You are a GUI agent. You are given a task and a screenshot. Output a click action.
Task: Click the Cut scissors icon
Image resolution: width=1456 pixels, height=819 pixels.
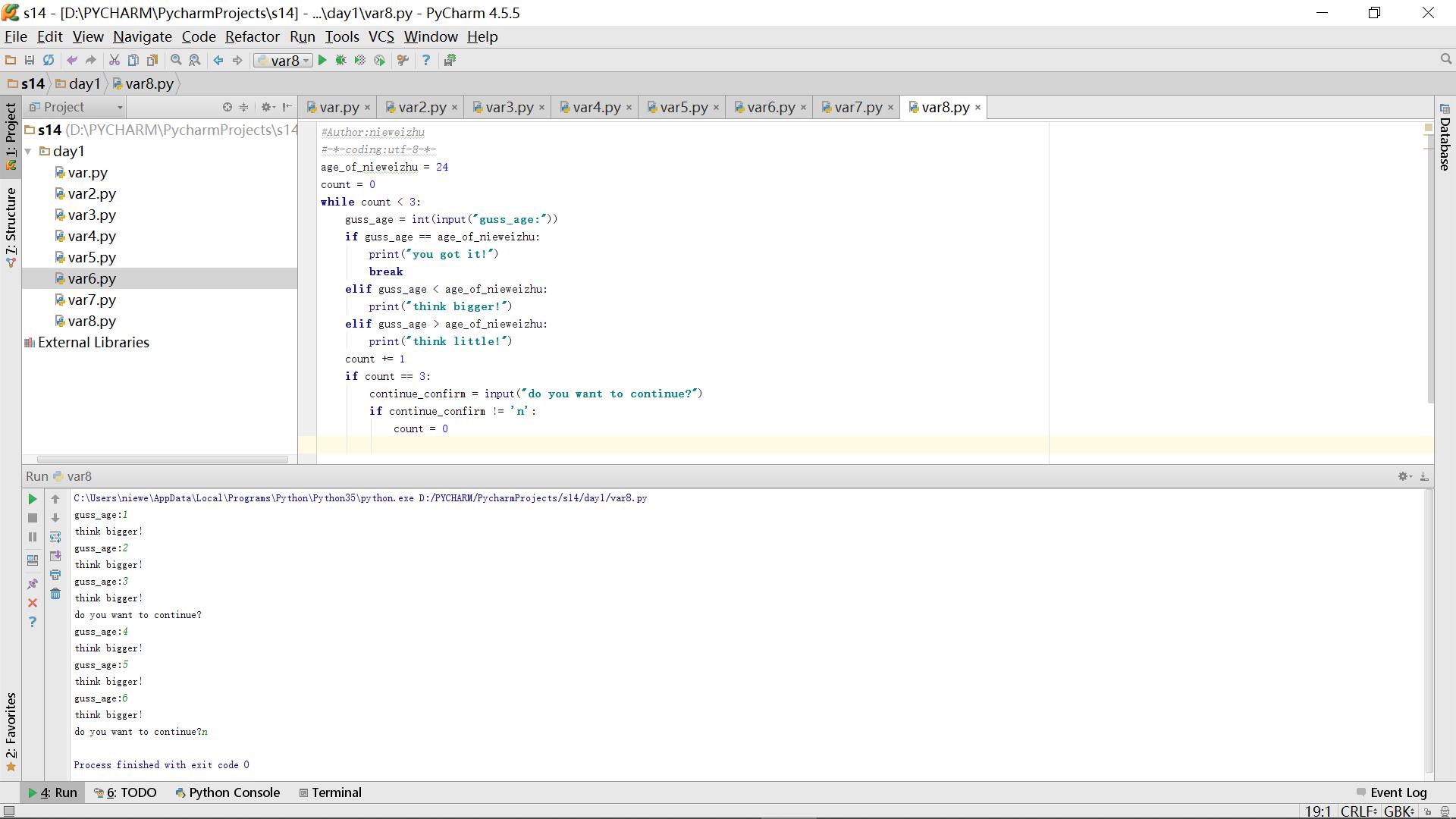[x=115, y=60]
